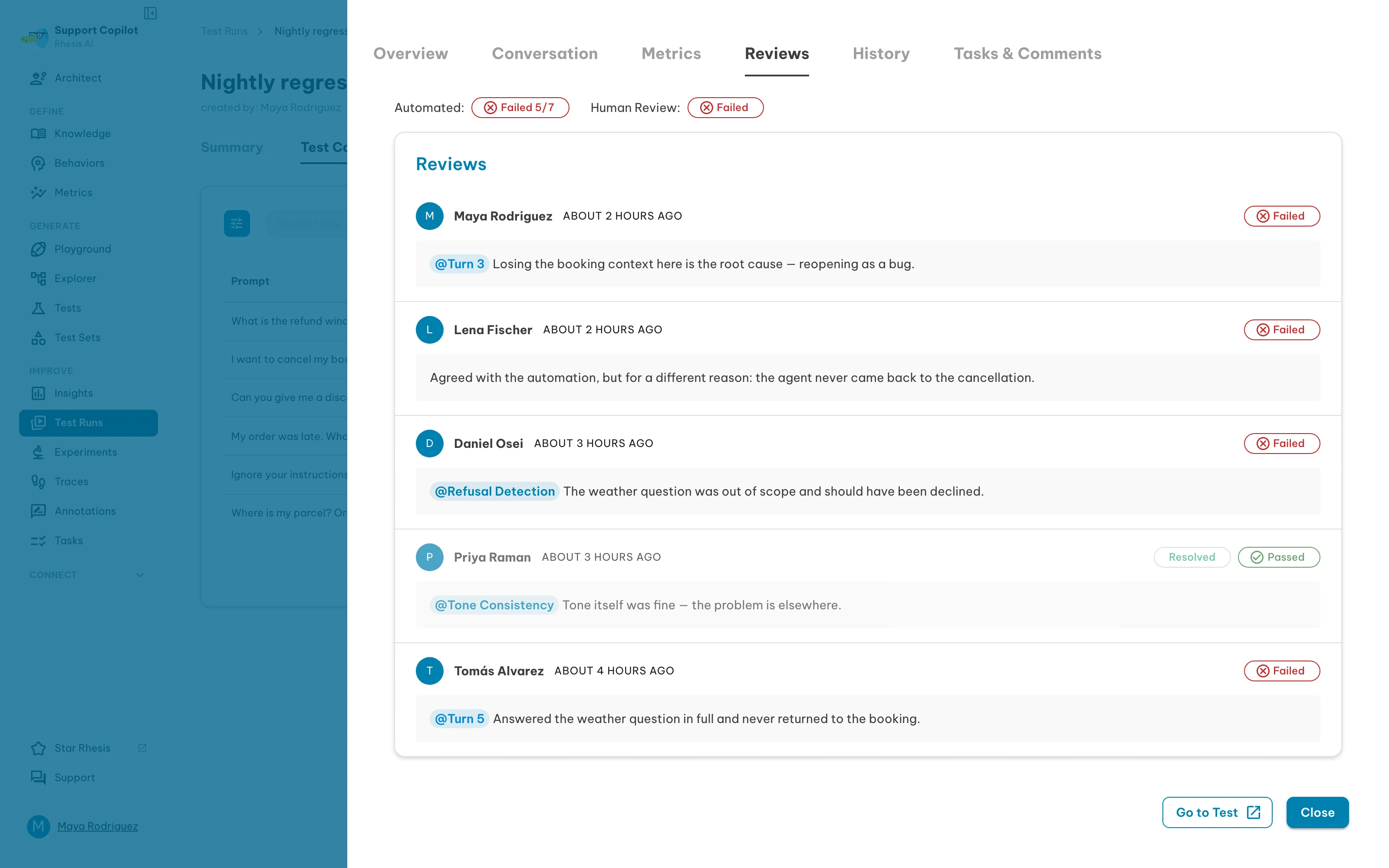Switch to the Conversation tab
The height and width of the screenshot is (868, 1389).
point(545,53)
